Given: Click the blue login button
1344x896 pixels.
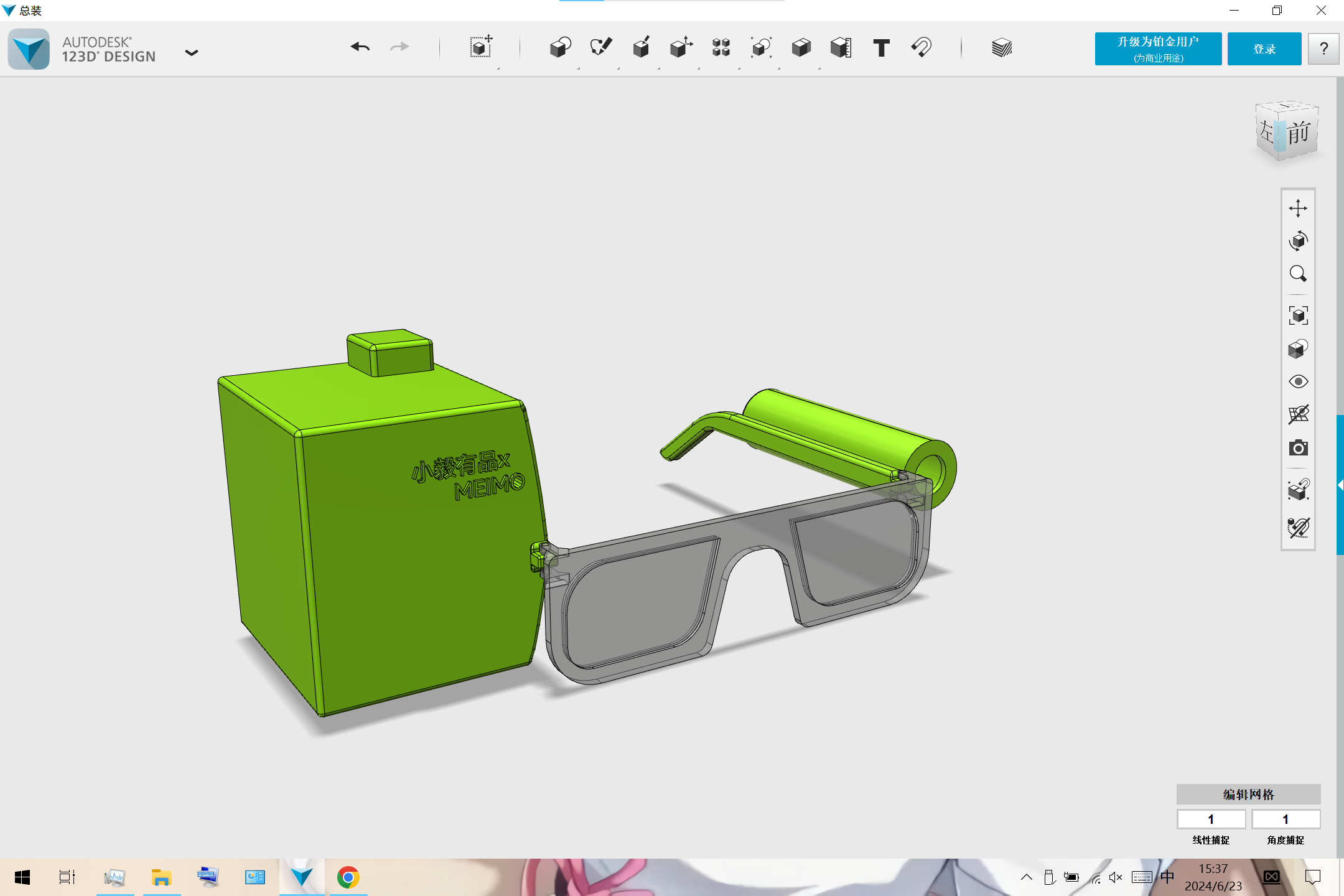Looking at the screenshot, I should pos(1264,49).
